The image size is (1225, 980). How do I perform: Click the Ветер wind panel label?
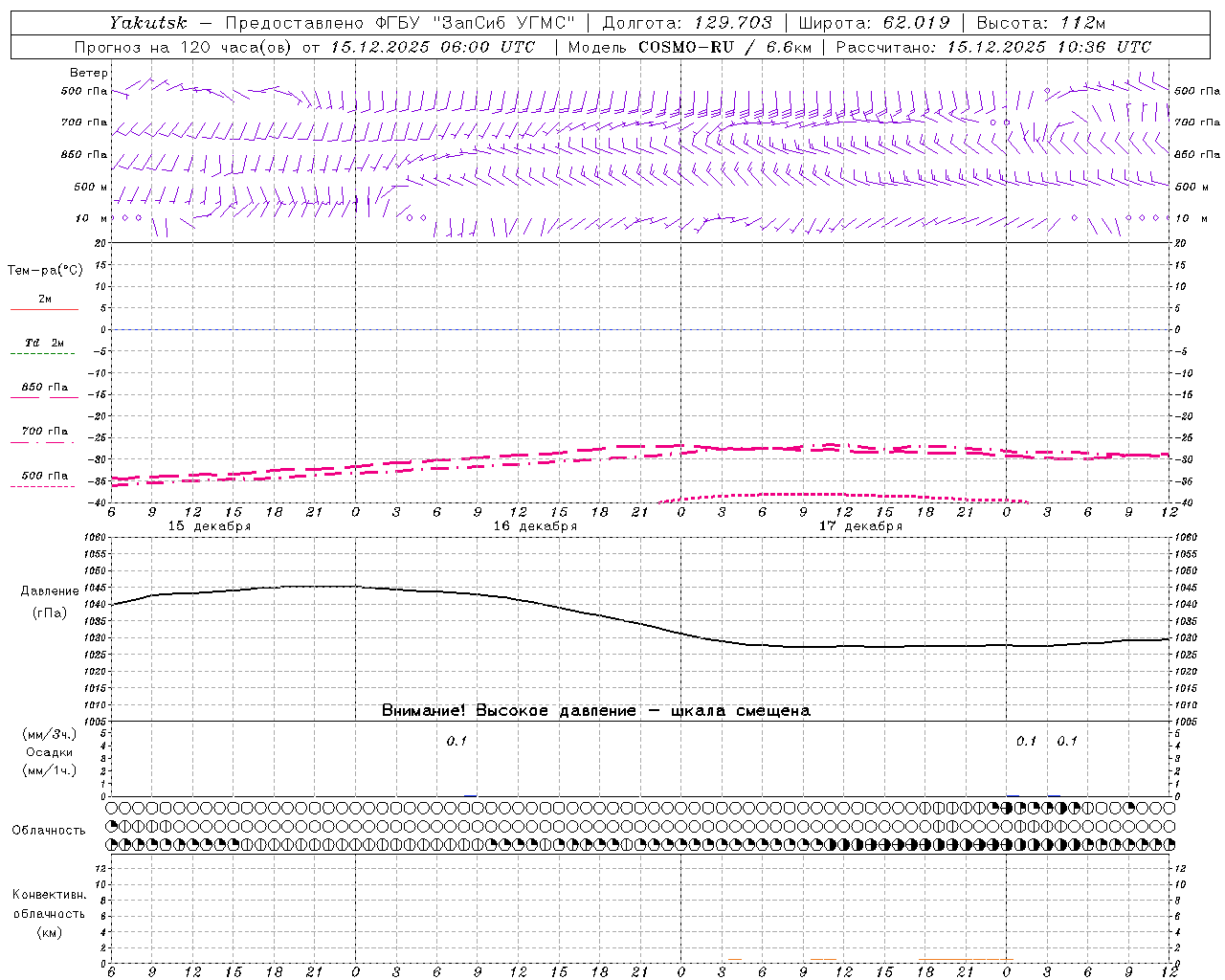(89, 73)
